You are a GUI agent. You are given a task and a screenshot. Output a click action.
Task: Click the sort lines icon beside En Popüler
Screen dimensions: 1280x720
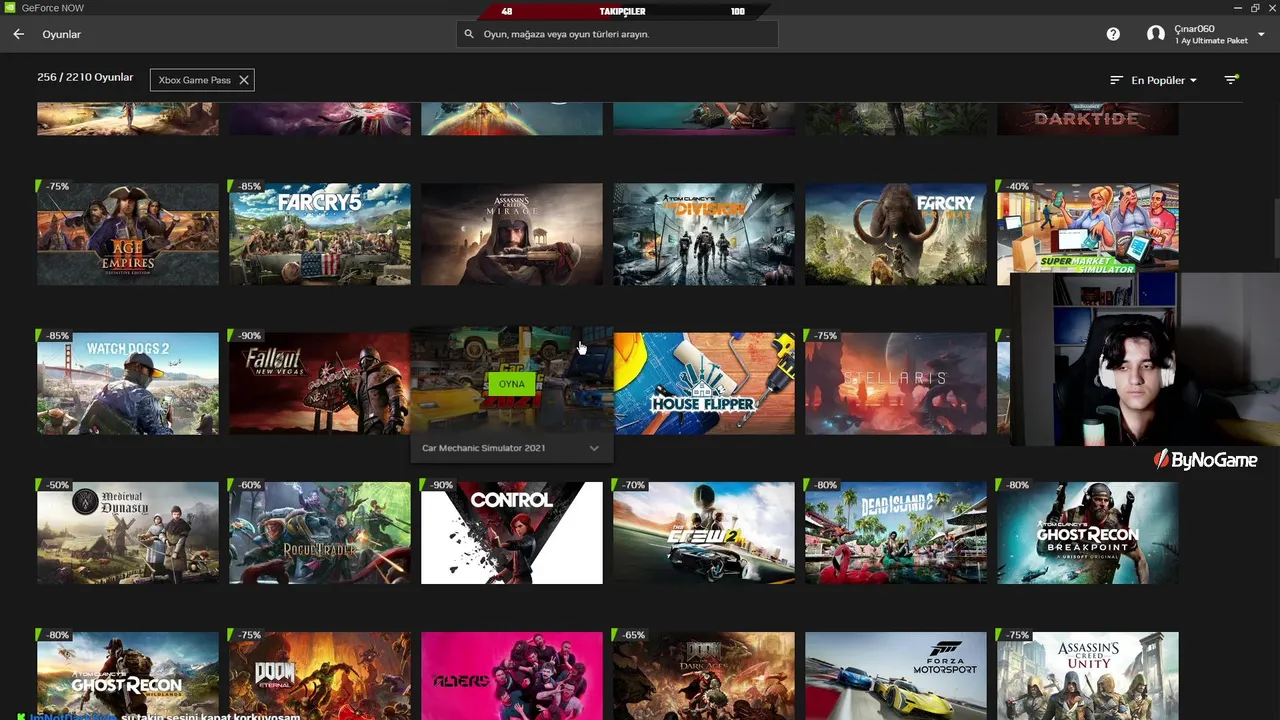point(1116,80)
